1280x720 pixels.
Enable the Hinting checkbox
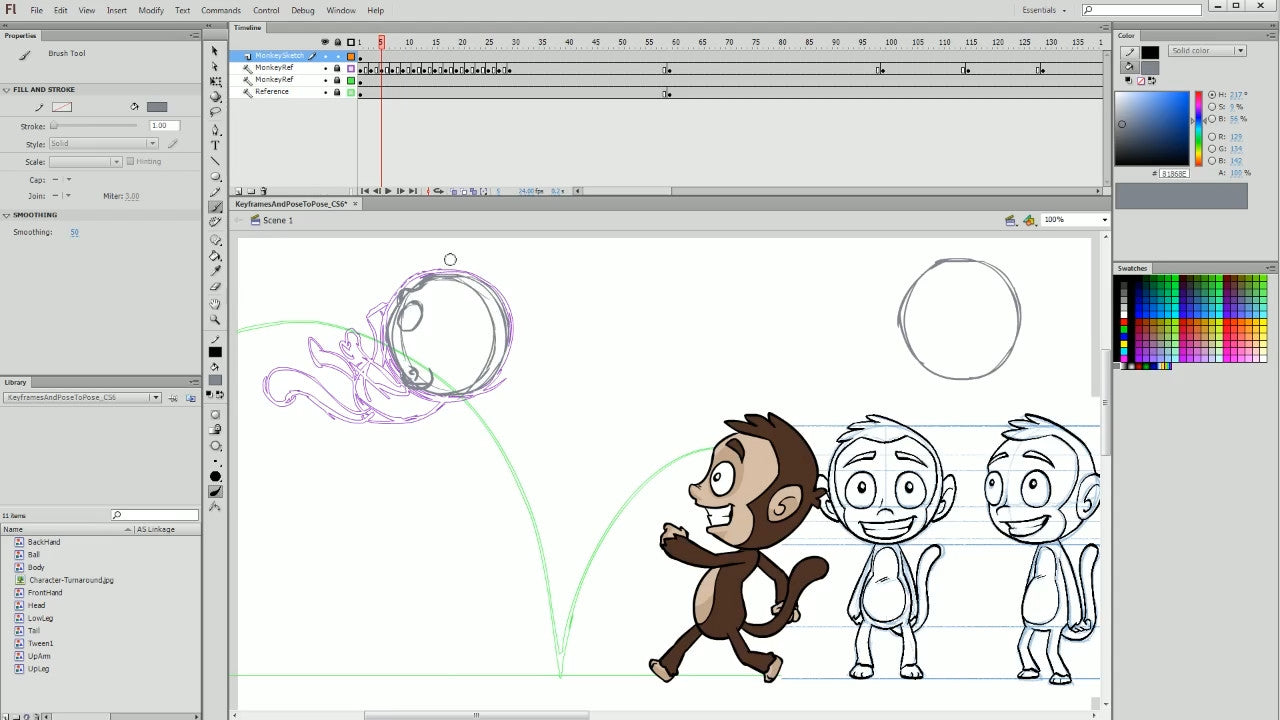pyautogui.click(x=131, y=162)
